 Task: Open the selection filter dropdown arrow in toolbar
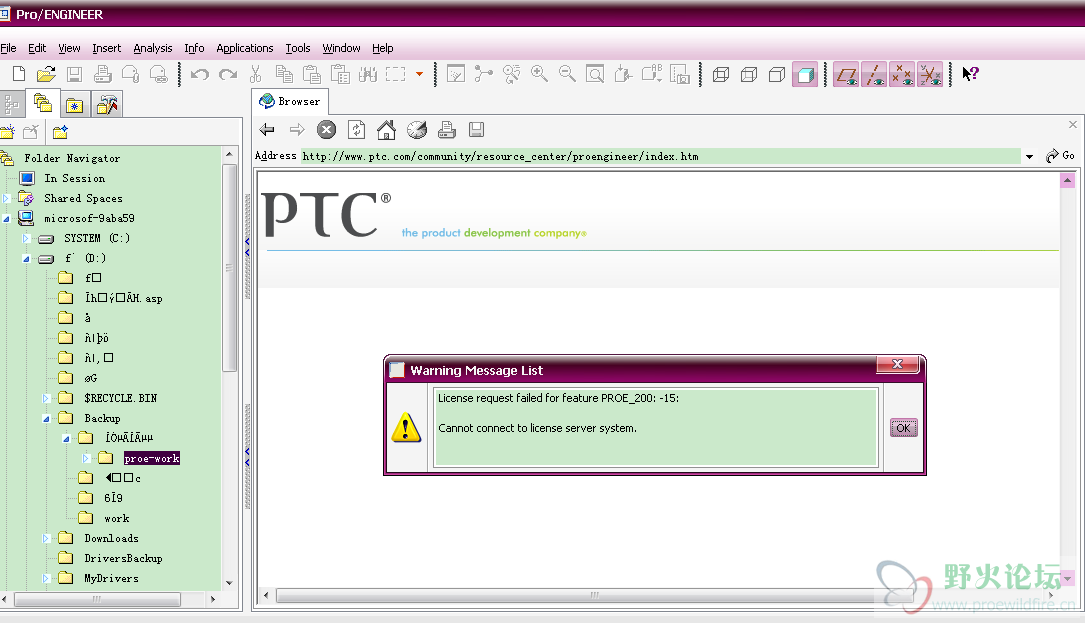click(x=419, y=74)
